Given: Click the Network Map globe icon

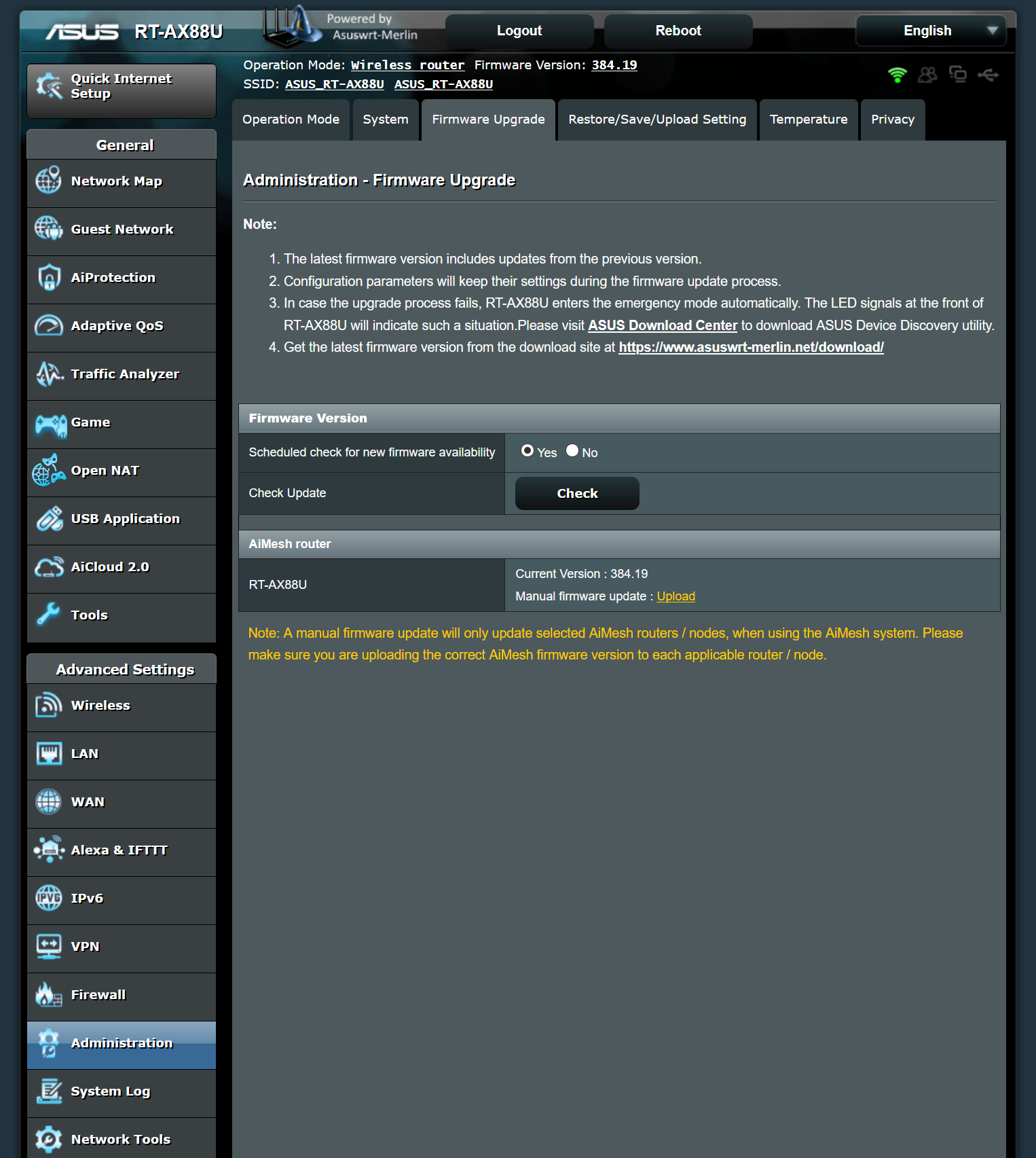Looking at the screenshot, I should [x=49, y=181].
